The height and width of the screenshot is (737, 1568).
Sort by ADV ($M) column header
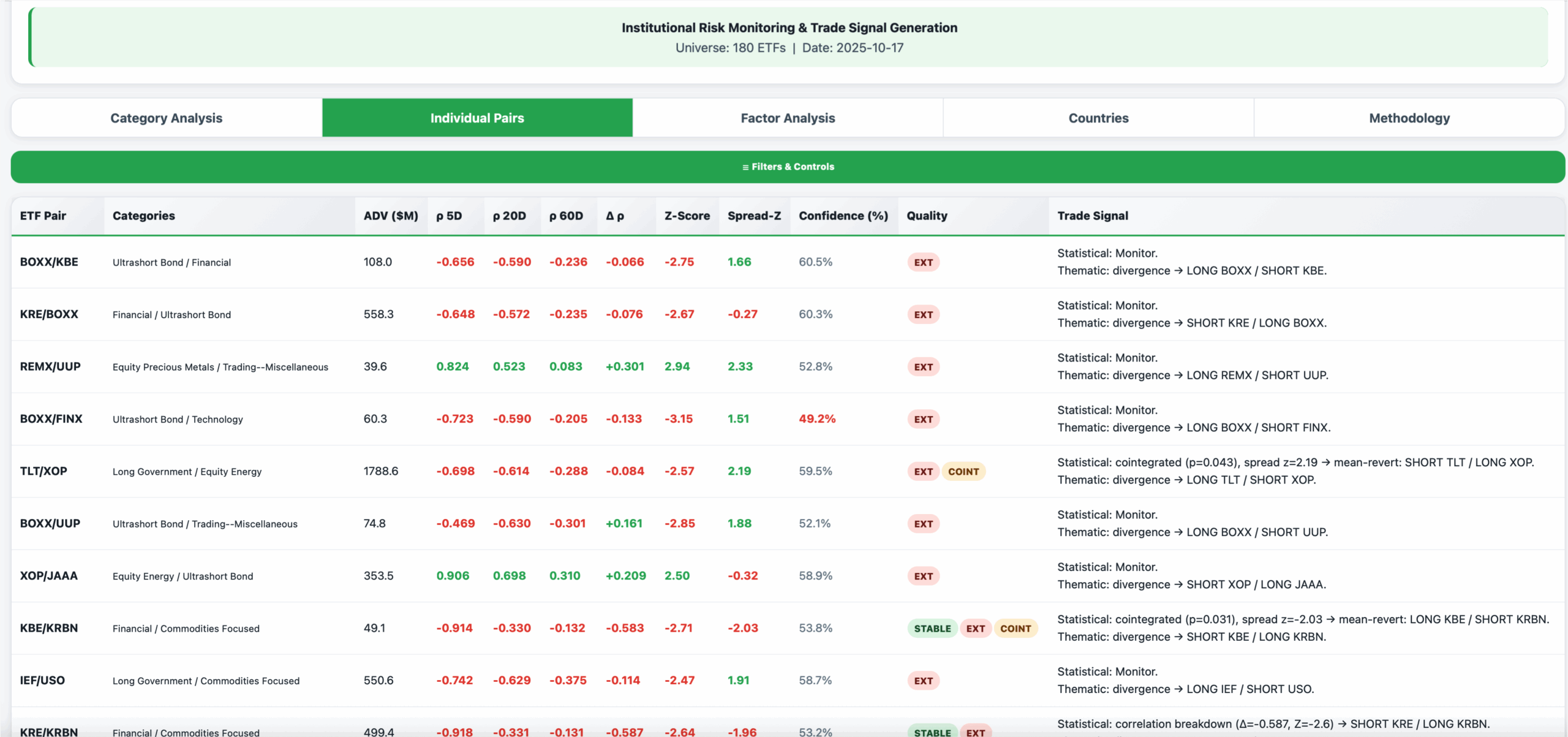(x=391, y=216)
